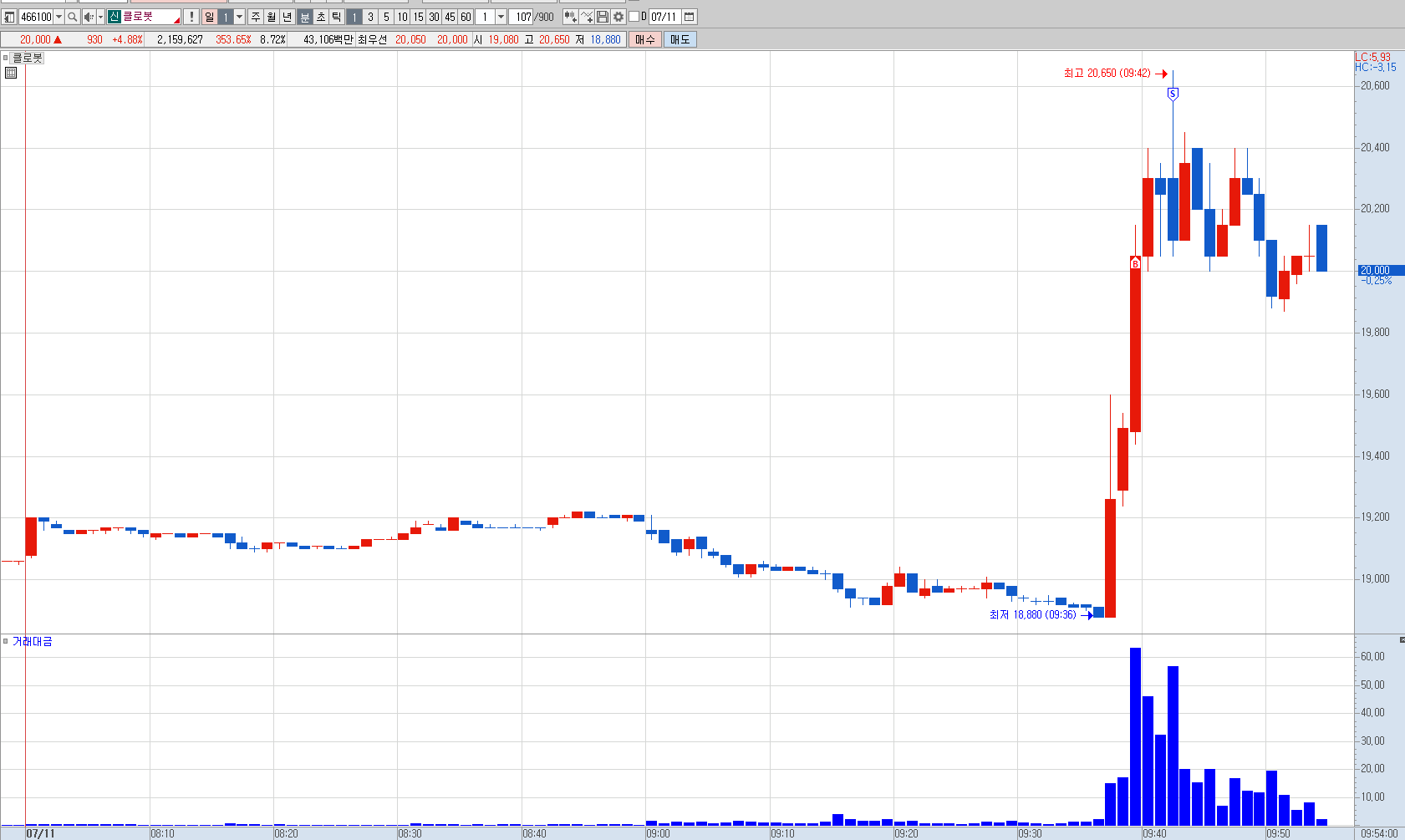Viewport: 1405px width, 840px height.
Task: Click the 매도 sell button
Action: pos(680,39)
